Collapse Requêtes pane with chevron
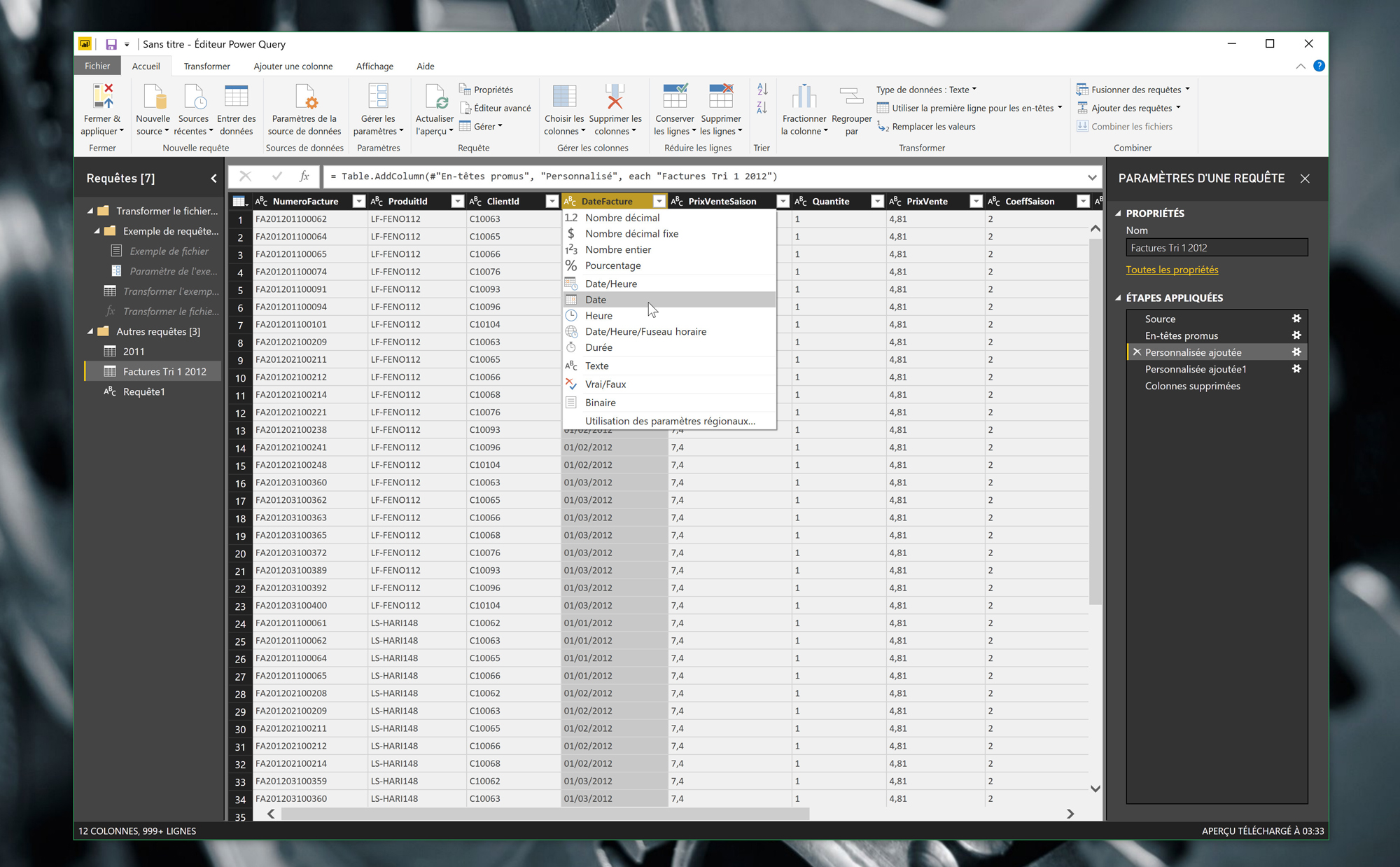Viewport: 1400px width, 867px height. coord(213,179)
